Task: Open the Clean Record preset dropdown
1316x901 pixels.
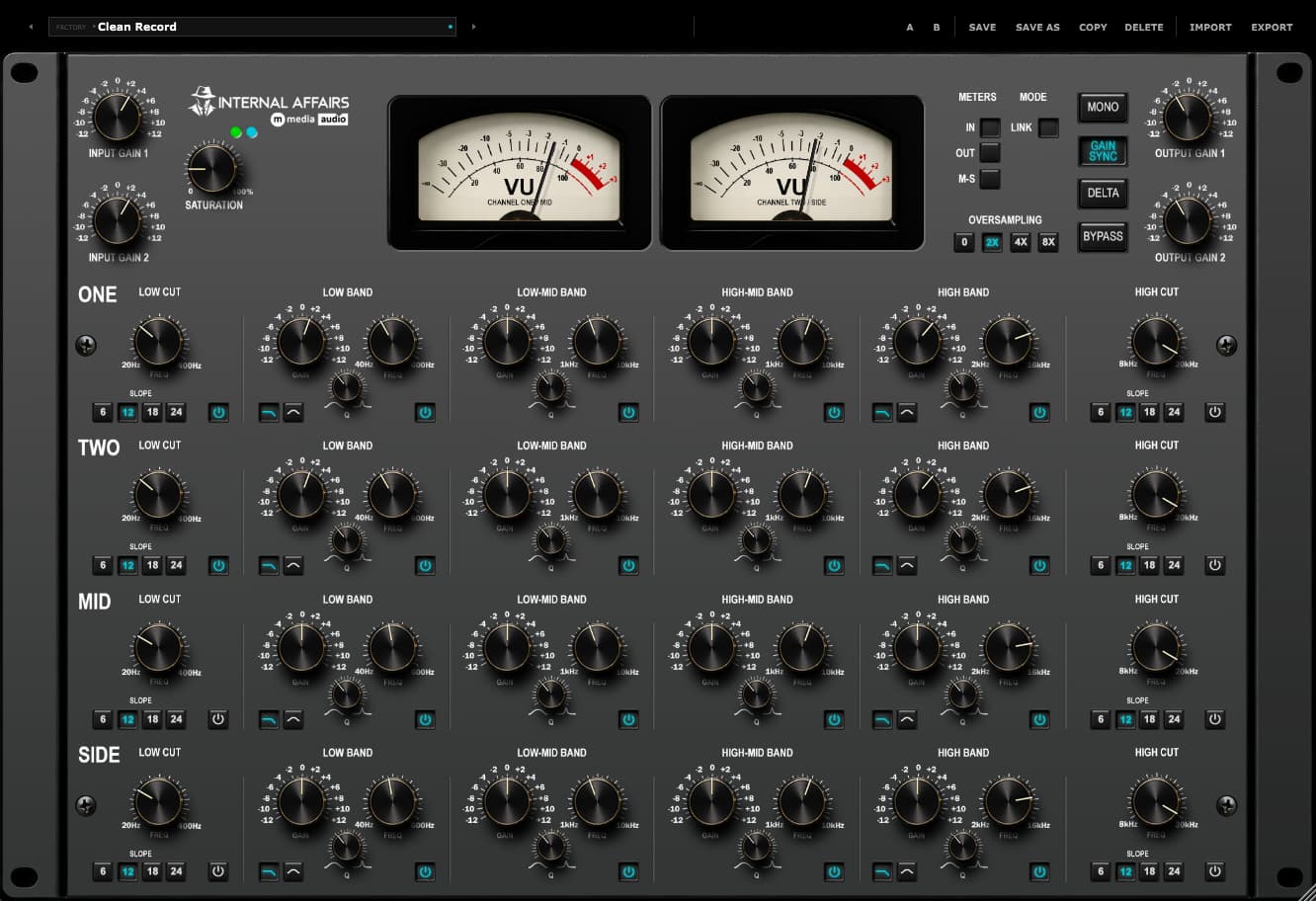Action: 252,27
